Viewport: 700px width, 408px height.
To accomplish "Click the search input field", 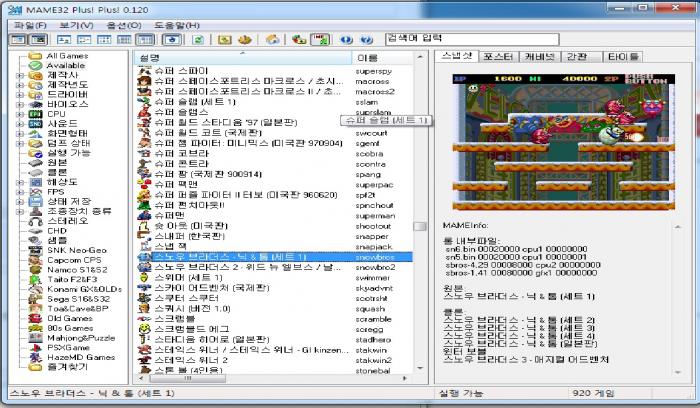I will tap(472, 39).
